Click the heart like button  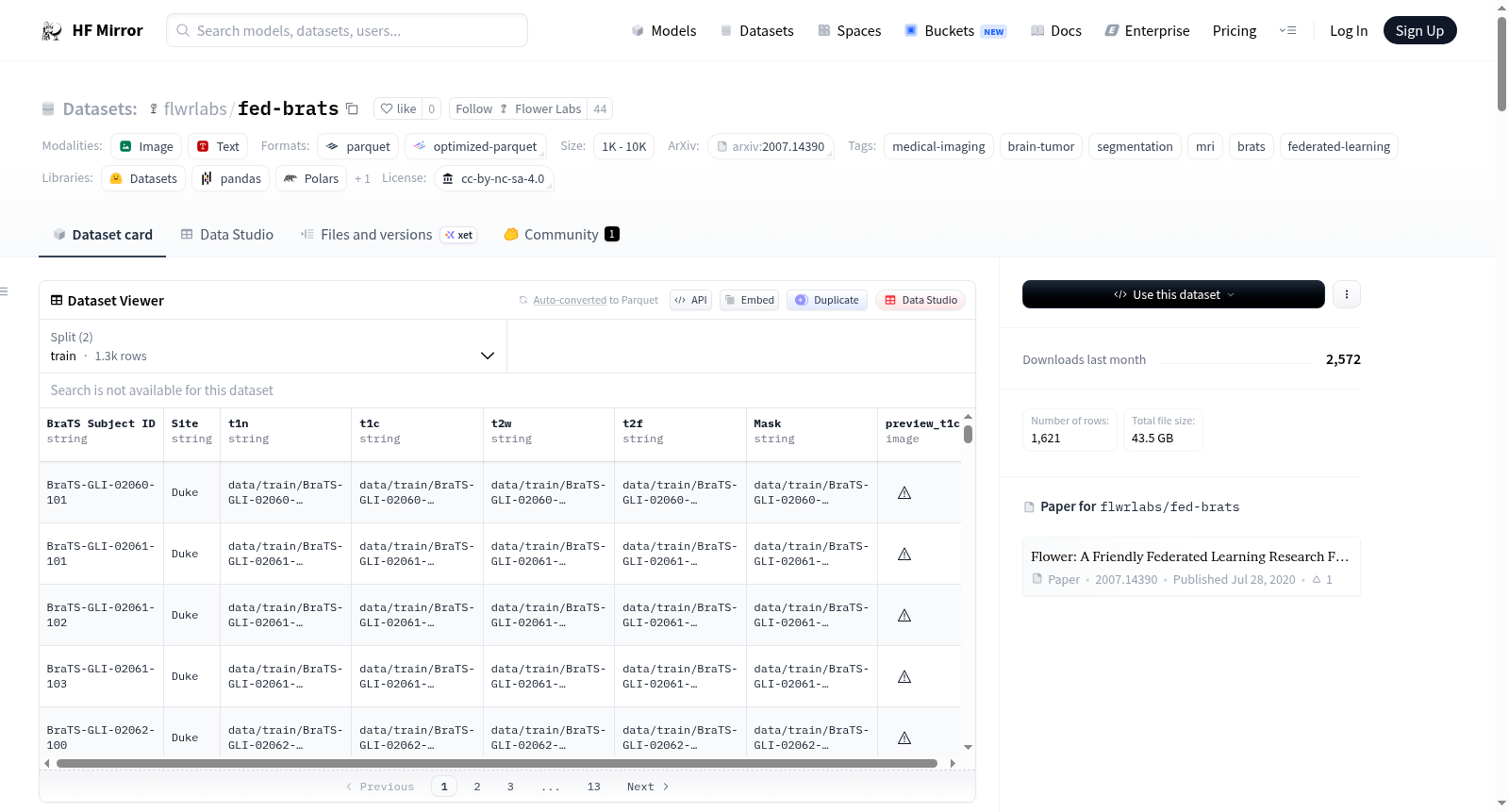pyautogui.click(x=398, y=108)
